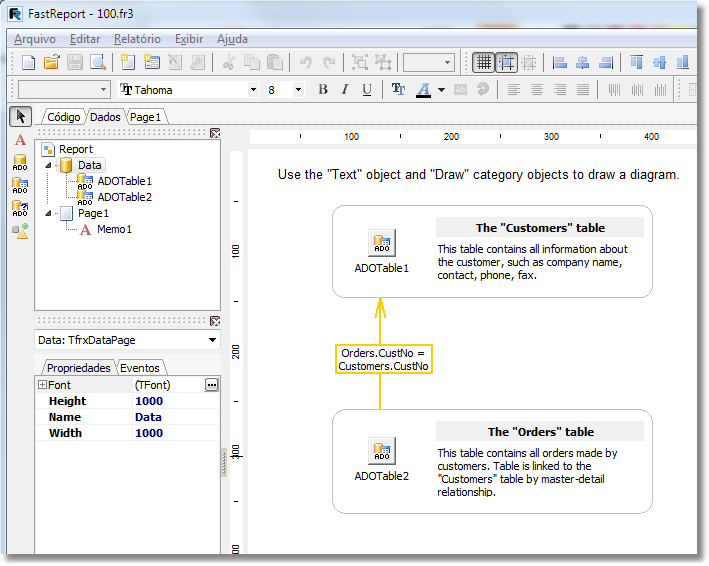Click the Font property ellipsis button
The width and height of the screenshot is (709, 566).
click(x=211, y=385)
